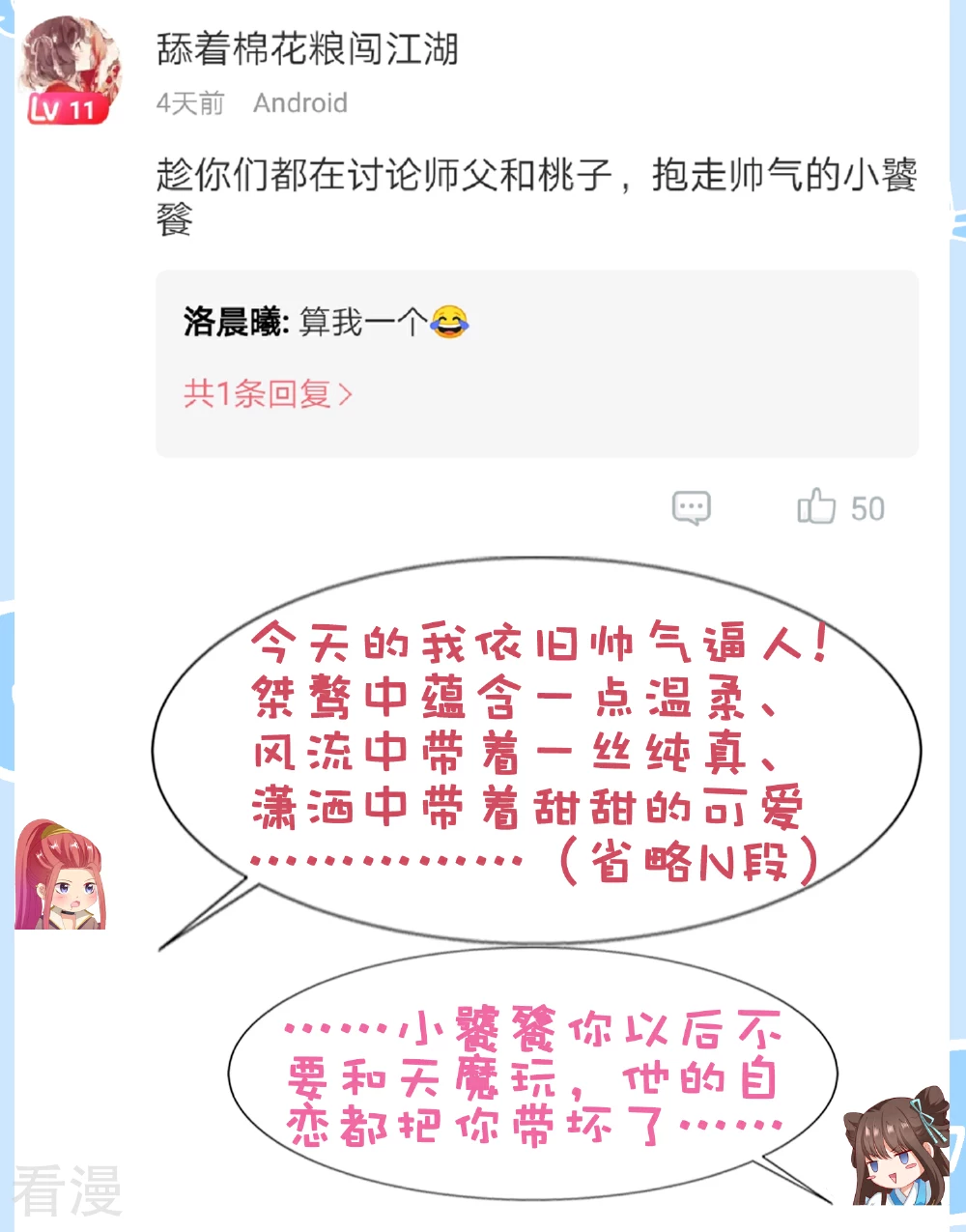
Task: Tap the red-text speech bubble
Action: (x=536, y=749)
